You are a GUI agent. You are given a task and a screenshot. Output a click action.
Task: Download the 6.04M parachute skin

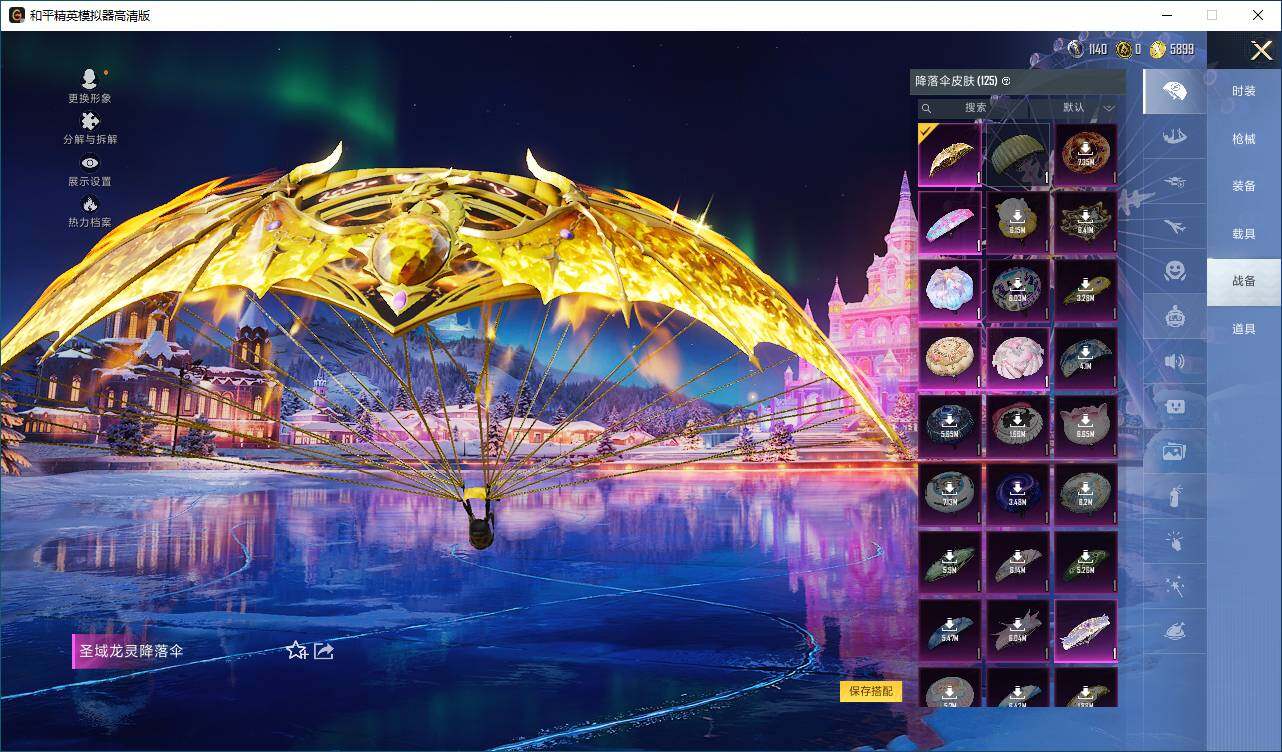[1018, 631]
